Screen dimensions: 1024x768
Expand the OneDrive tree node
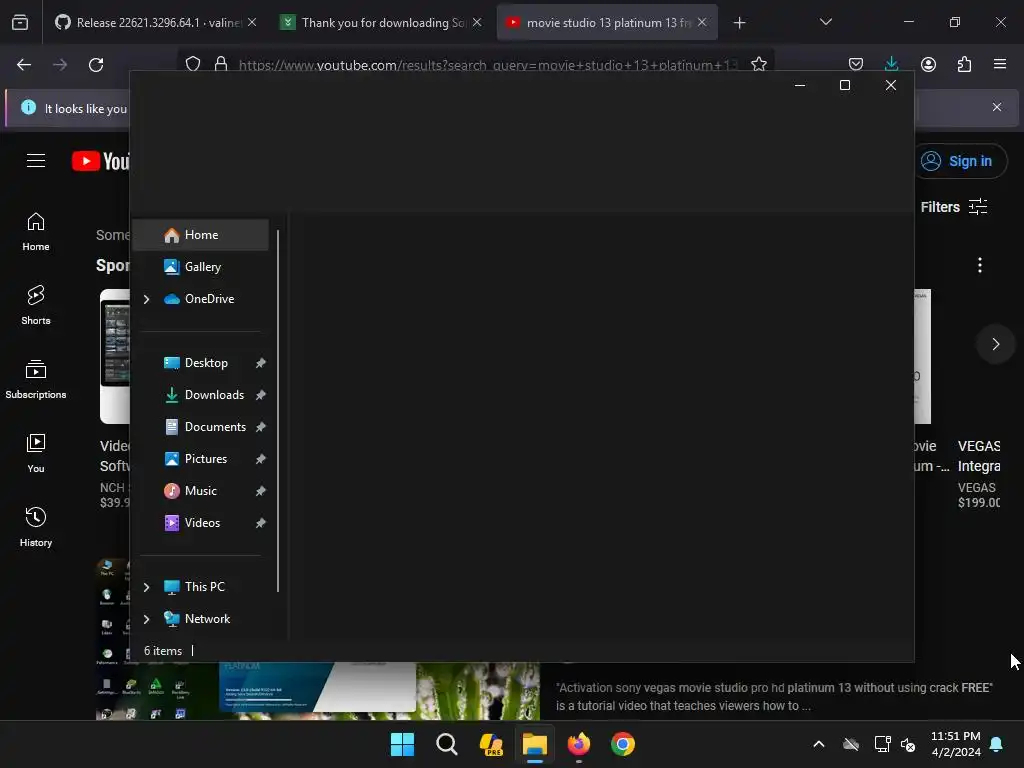tap(146, 299)
